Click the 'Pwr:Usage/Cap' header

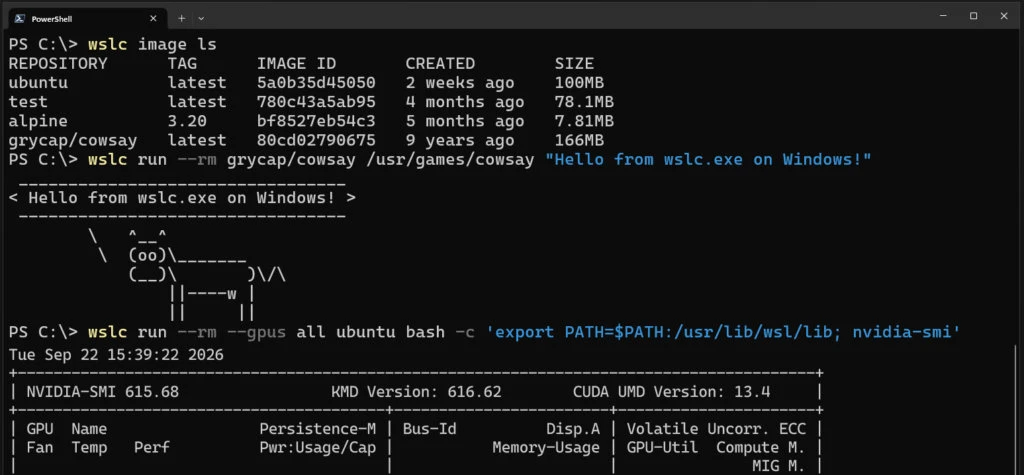coord(317,448)
